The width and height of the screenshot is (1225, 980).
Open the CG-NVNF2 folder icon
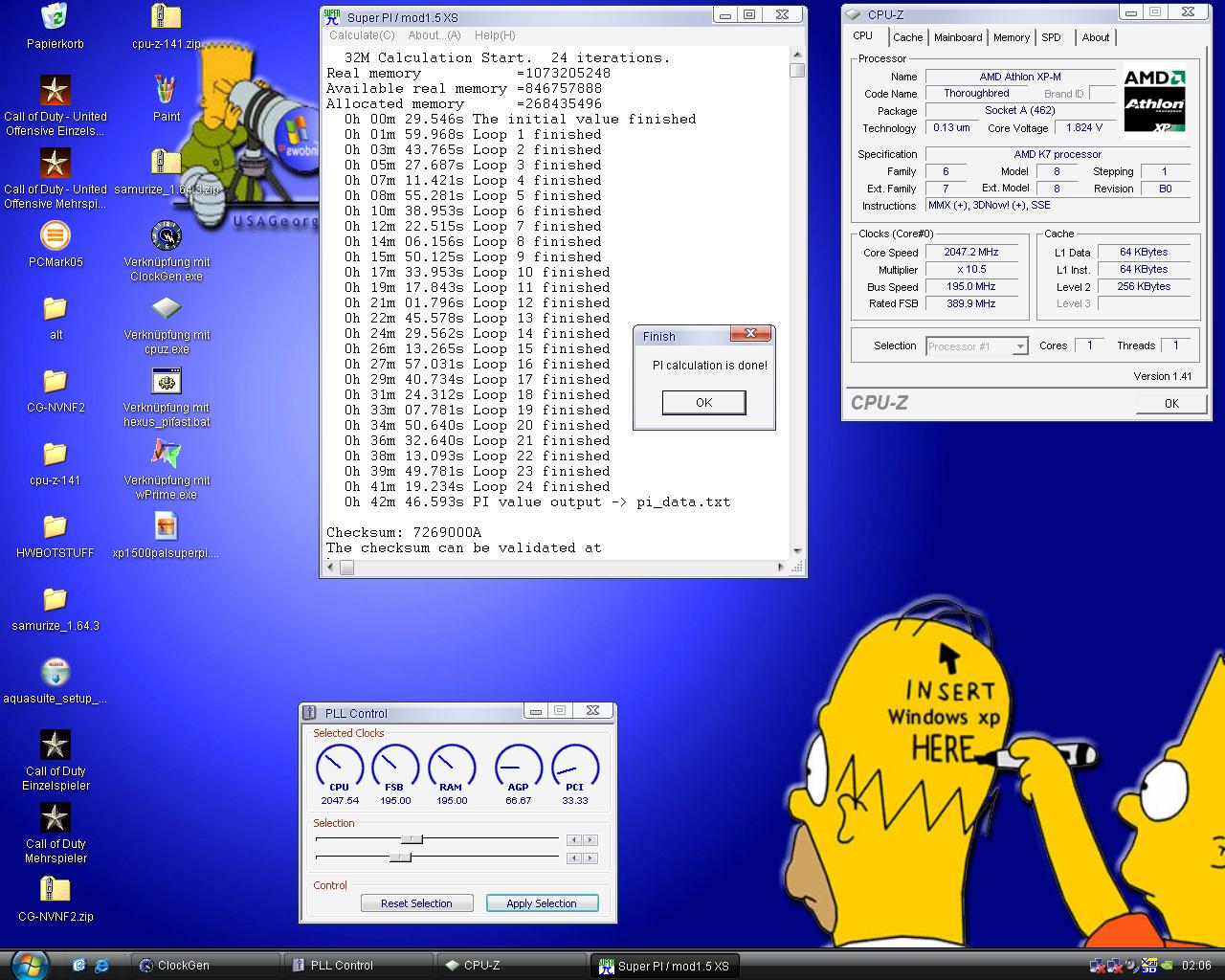[55, 381]
